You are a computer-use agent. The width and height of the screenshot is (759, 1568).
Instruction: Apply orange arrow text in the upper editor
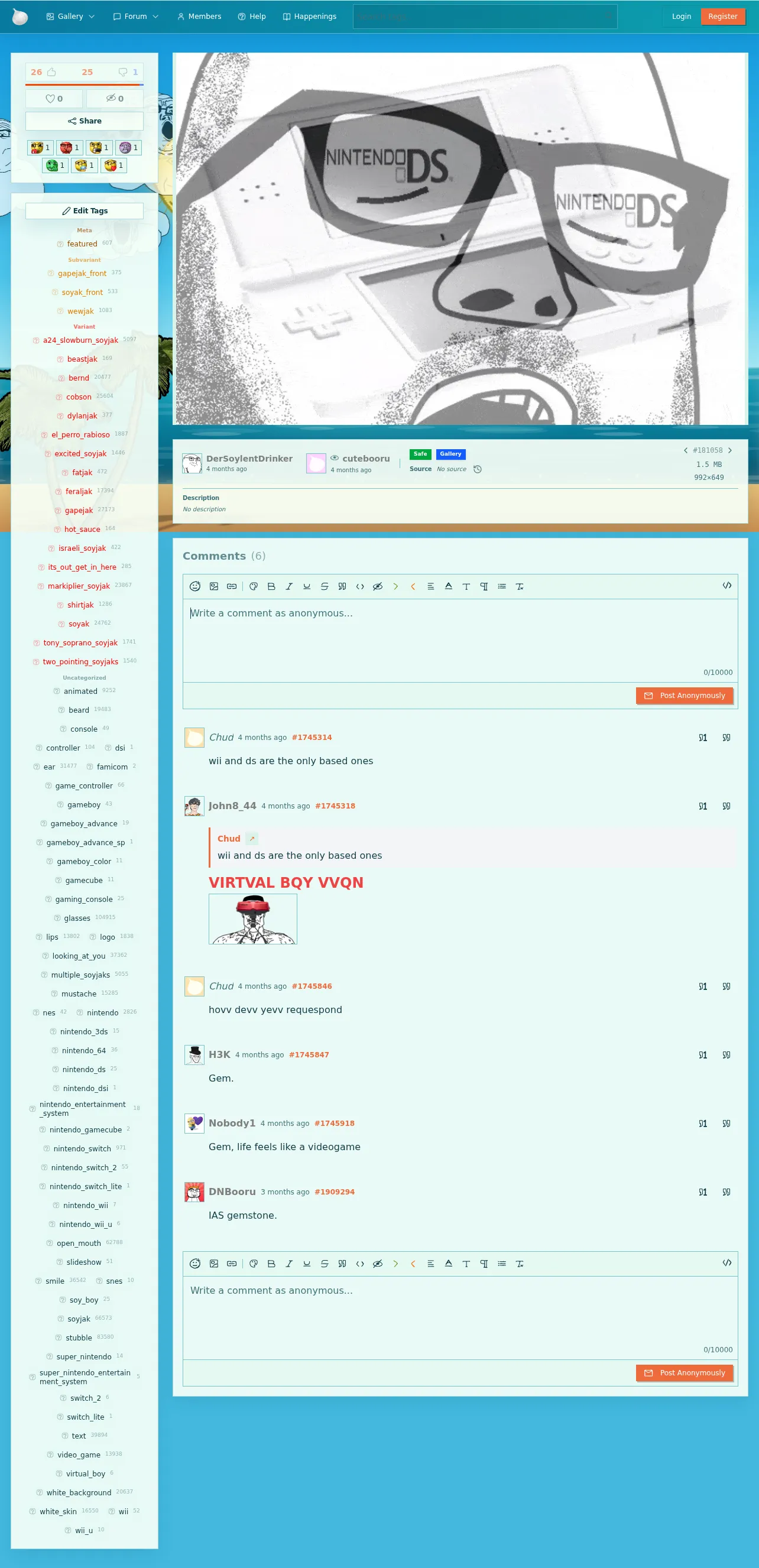point(413,586)
